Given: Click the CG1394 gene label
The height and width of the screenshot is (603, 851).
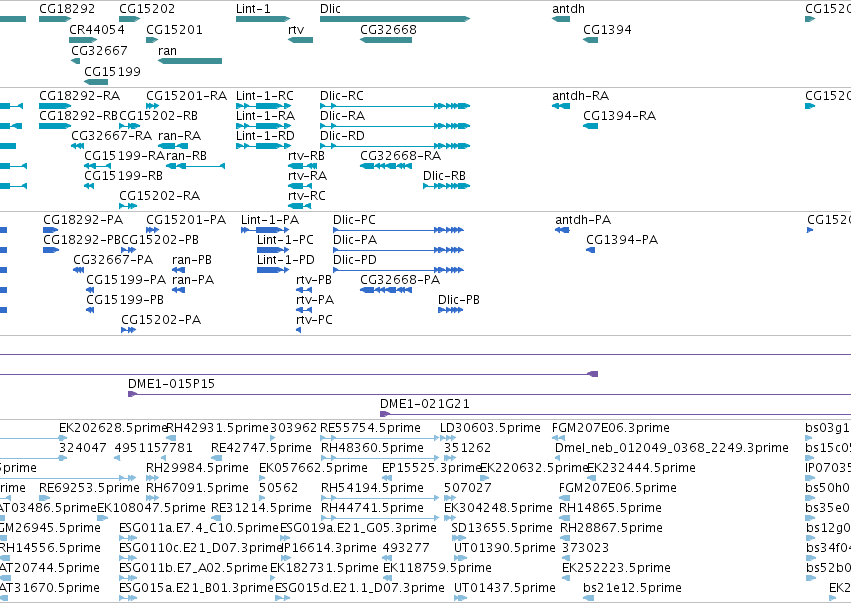Looking at the screenshot, I should [x=607, y=29].
